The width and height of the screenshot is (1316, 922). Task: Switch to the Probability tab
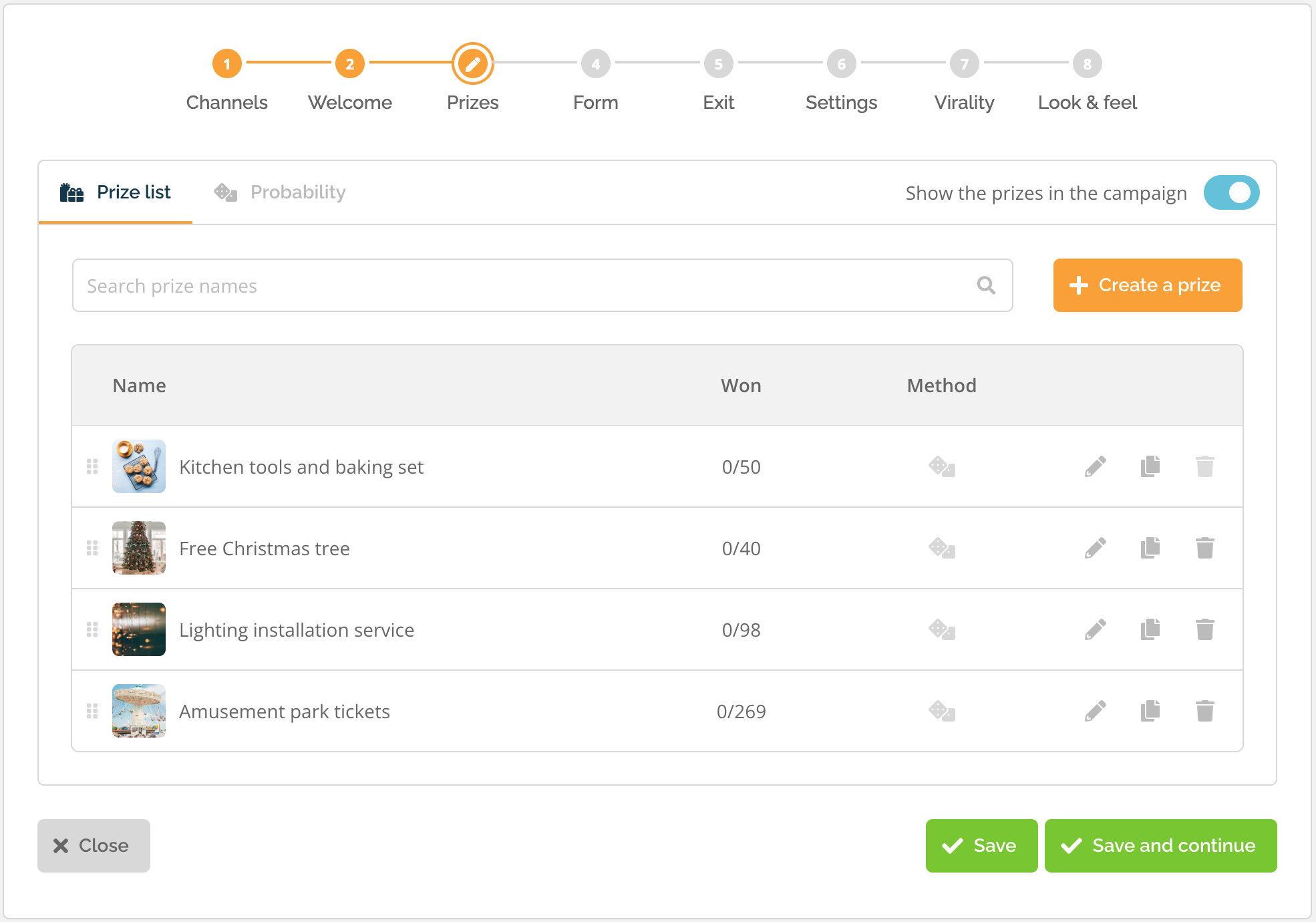click(279, 192)
